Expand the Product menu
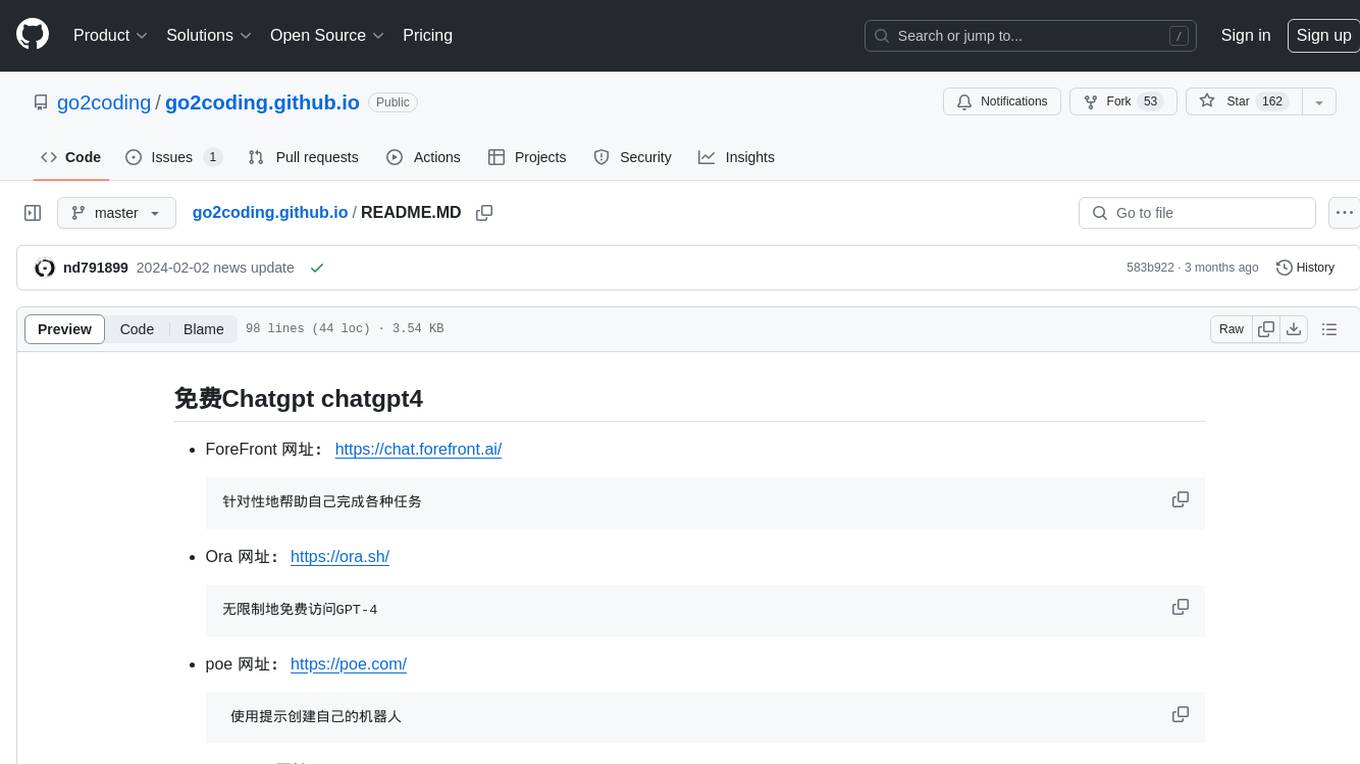 (x=110, y=35)
